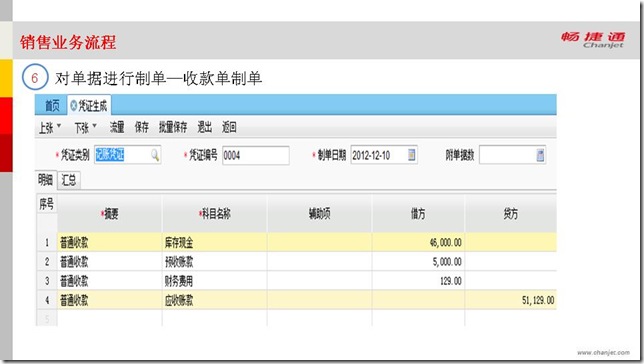Select the 应收账款 cell in row 4
Image resolution: width=644 pixels, height=364 pixels.
click(214, 300)
